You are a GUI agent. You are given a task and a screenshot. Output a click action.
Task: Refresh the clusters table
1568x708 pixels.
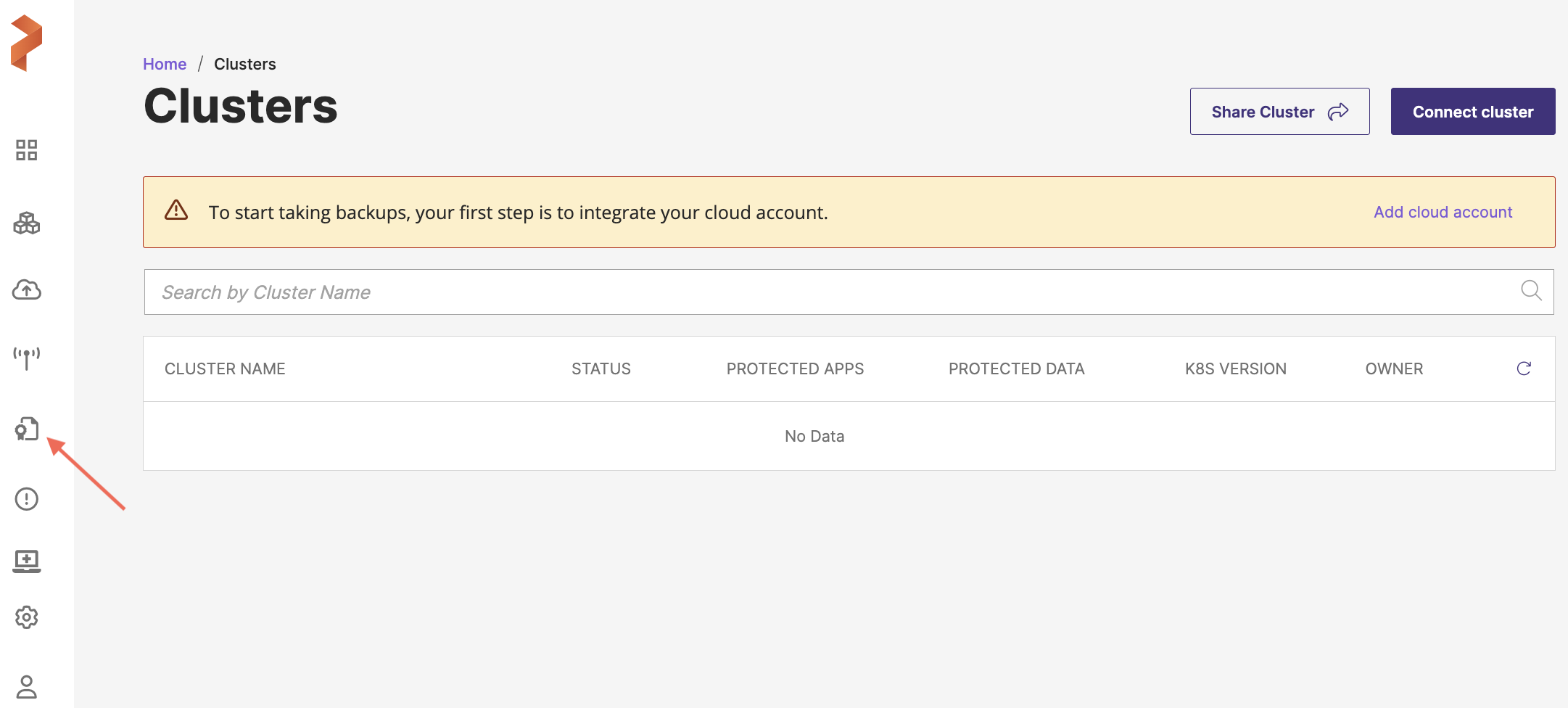tap(1524, 369)
